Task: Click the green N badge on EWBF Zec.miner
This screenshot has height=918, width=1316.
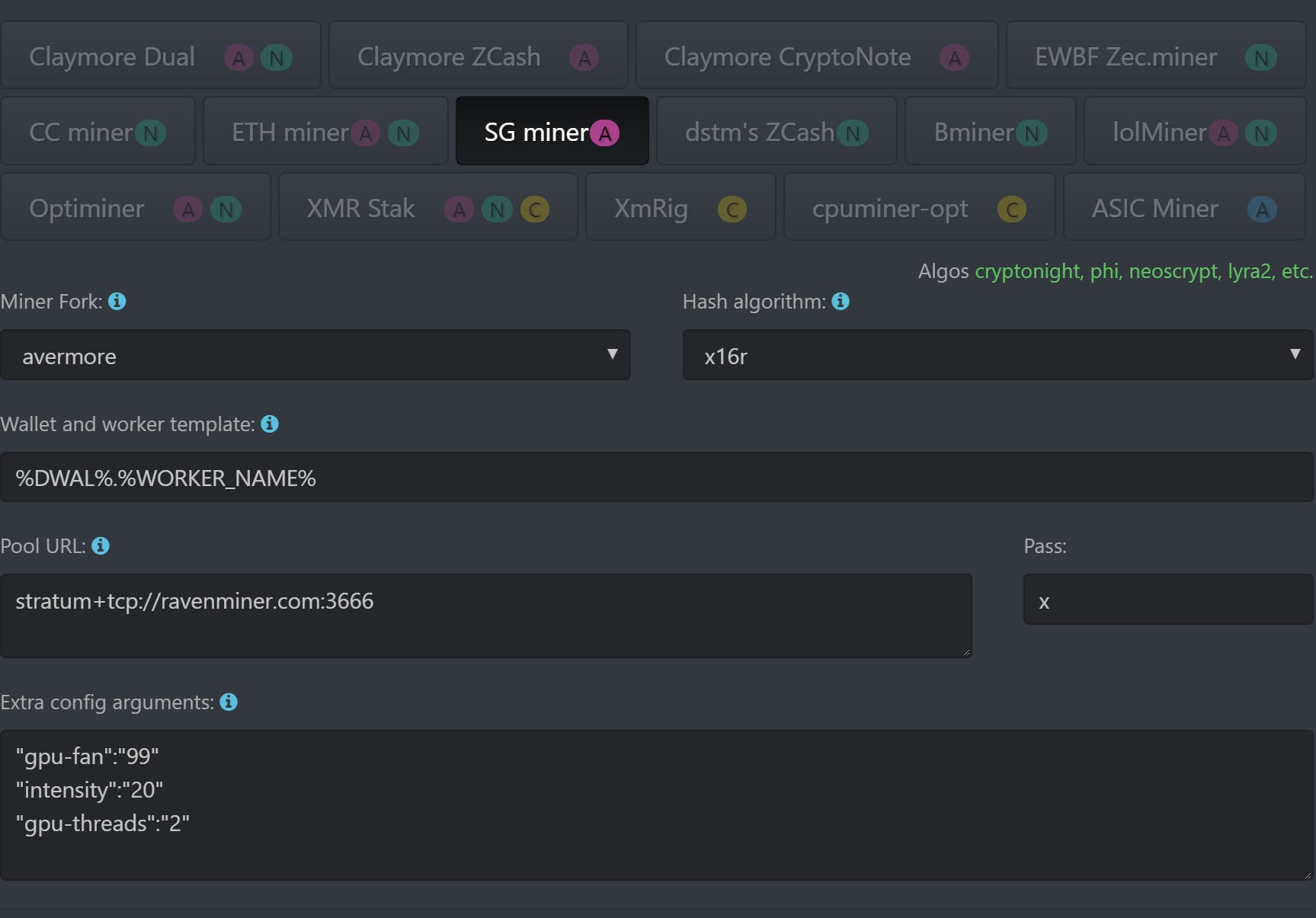Action: (x=1260, y=58)
